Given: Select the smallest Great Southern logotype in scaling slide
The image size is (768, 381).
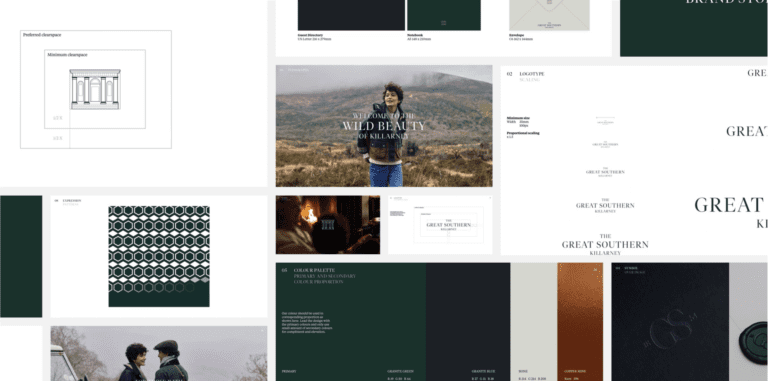Looking at the screenshot, I should click(x=605, y=121).
